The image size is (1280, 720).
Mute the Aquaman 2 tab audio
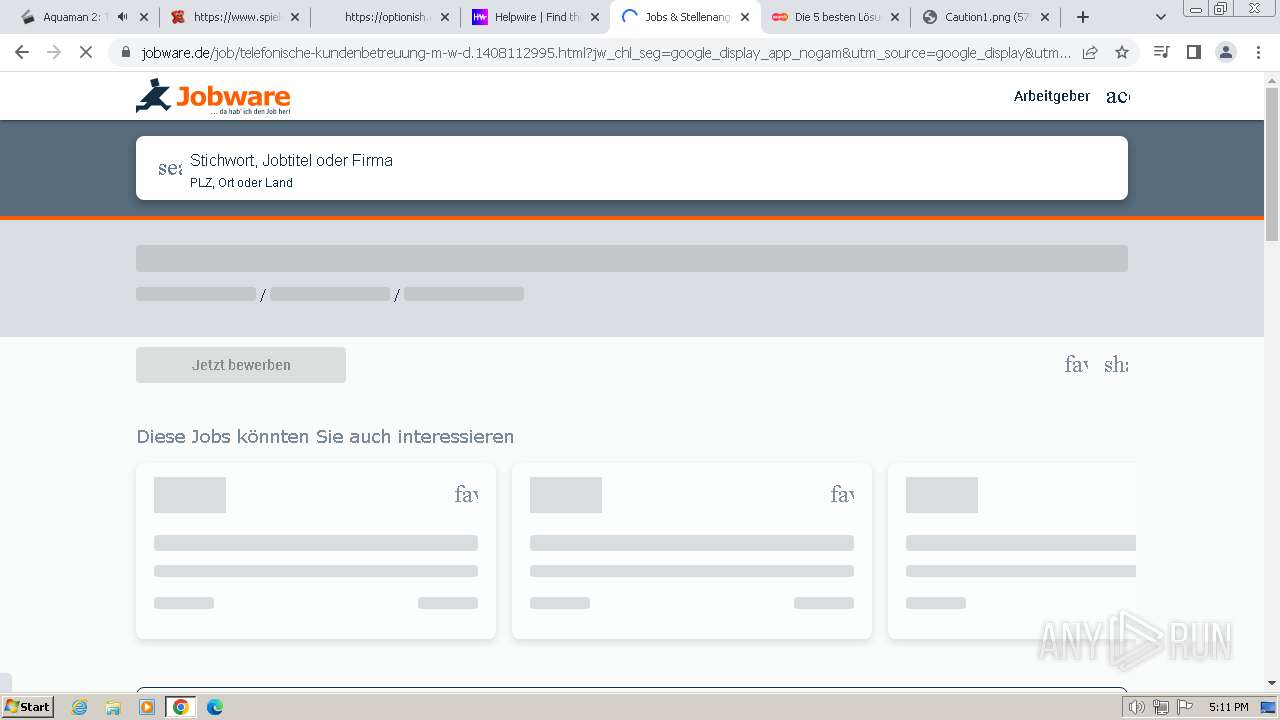(x=122, y=17)
